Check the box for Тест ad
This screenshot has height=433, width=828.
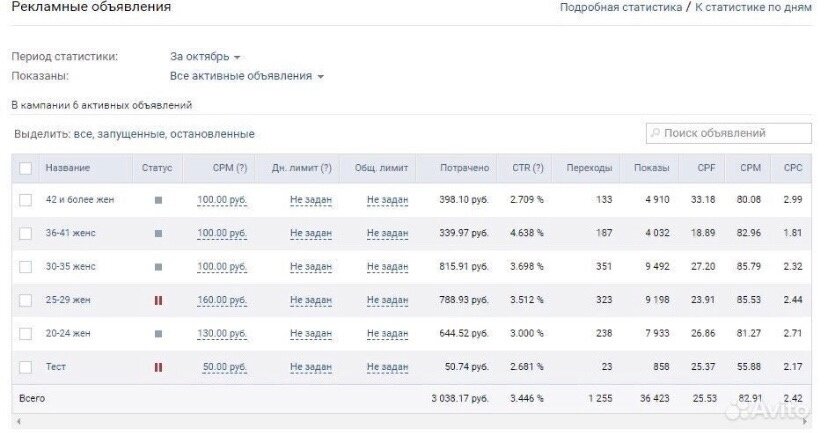click(25, 367)
